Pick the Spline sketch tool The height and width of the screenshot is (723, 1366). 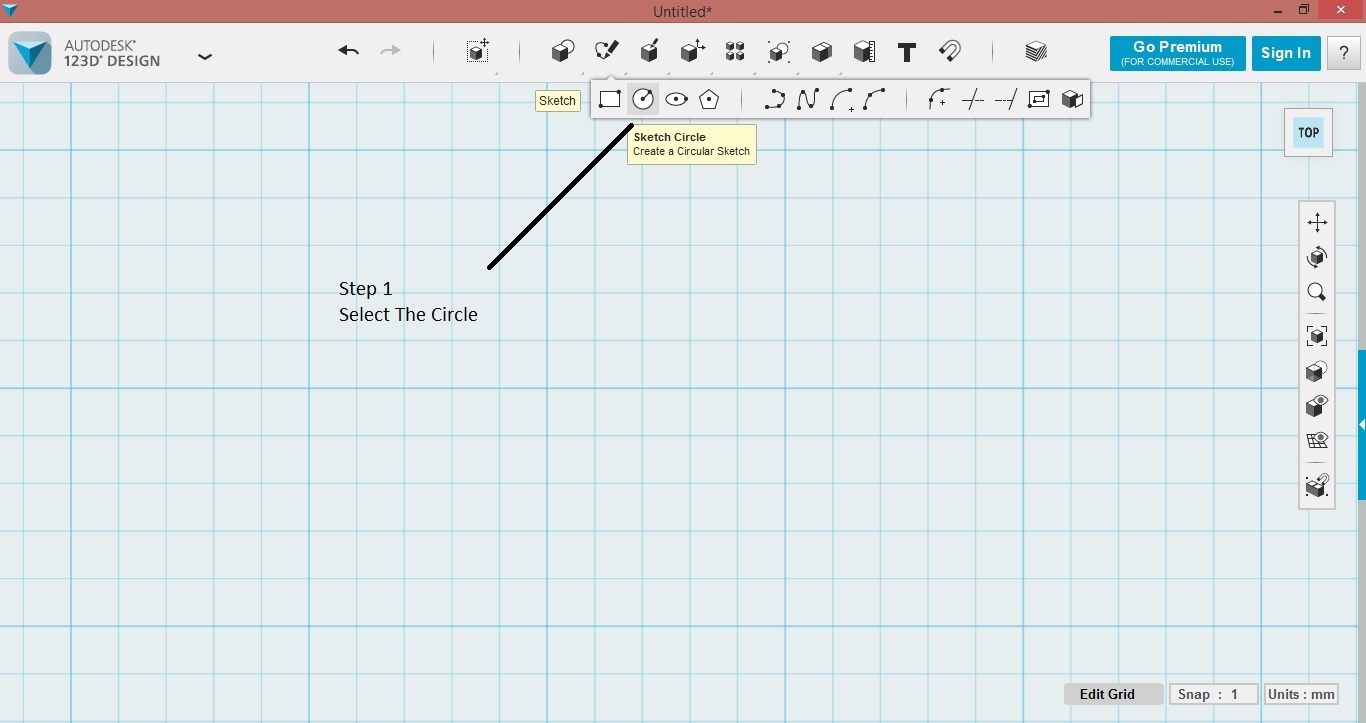click(807, 99)
